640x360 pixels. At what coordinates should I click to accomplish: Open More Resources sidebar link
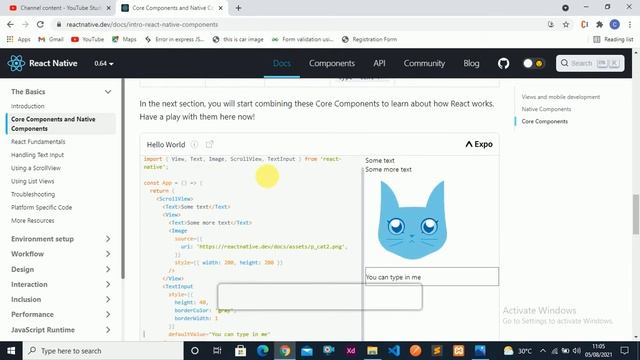pos(33,220)
